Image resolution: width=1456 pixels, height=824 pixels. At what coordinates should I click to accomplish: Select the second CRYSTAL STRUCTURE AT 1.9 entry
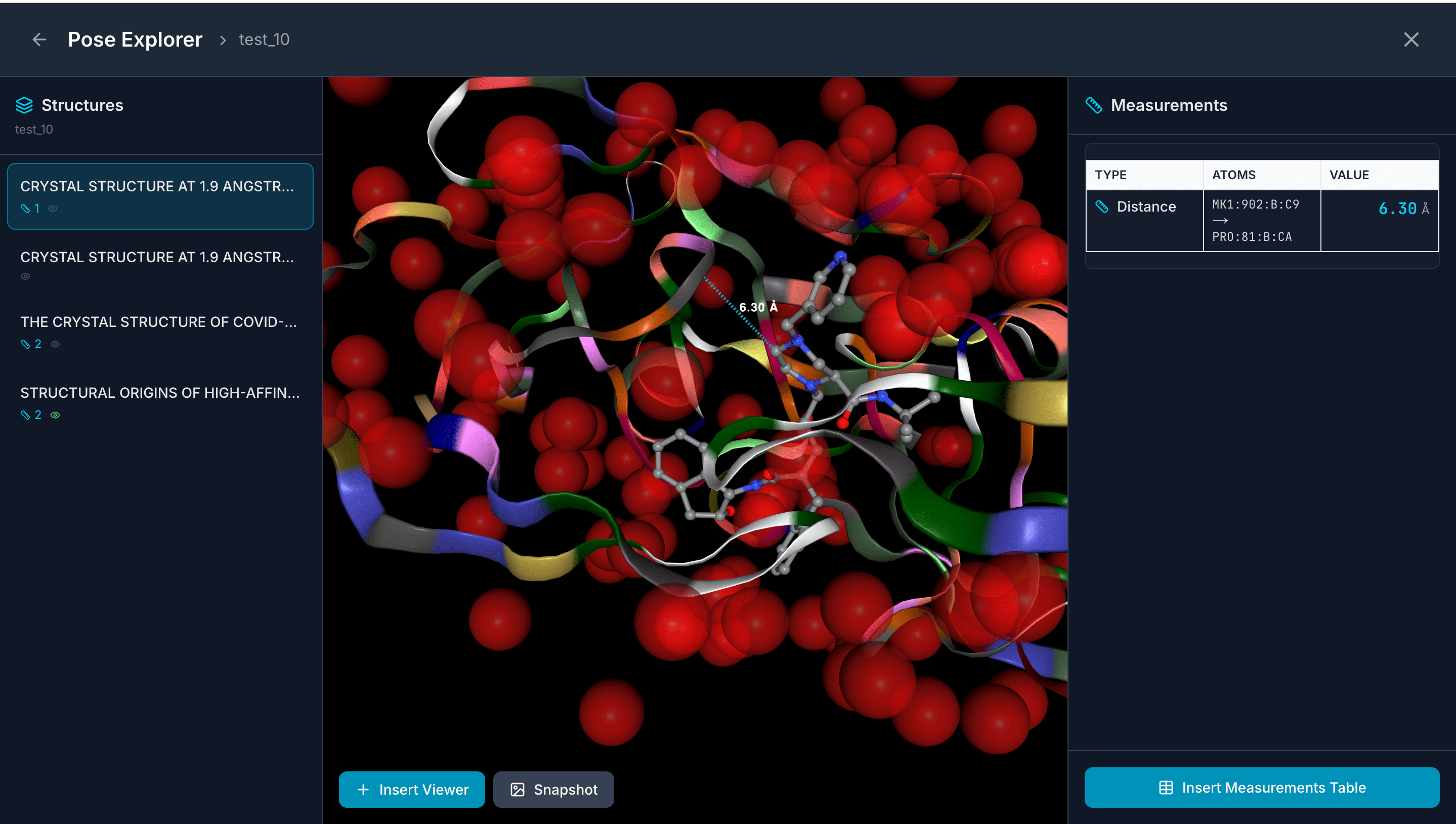click(157, 258)
